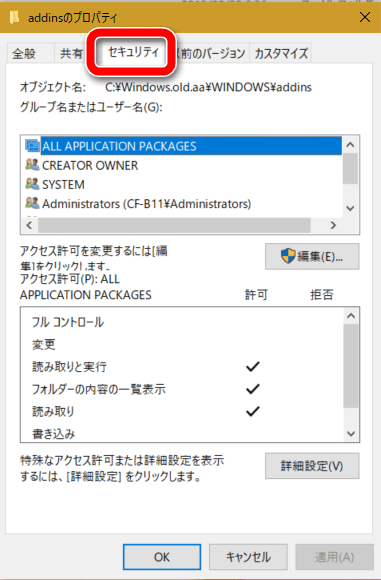381x580 pixels.
Task: Select the セキュリティ tab
Action: pyautogui.click(x=132, y=52)
